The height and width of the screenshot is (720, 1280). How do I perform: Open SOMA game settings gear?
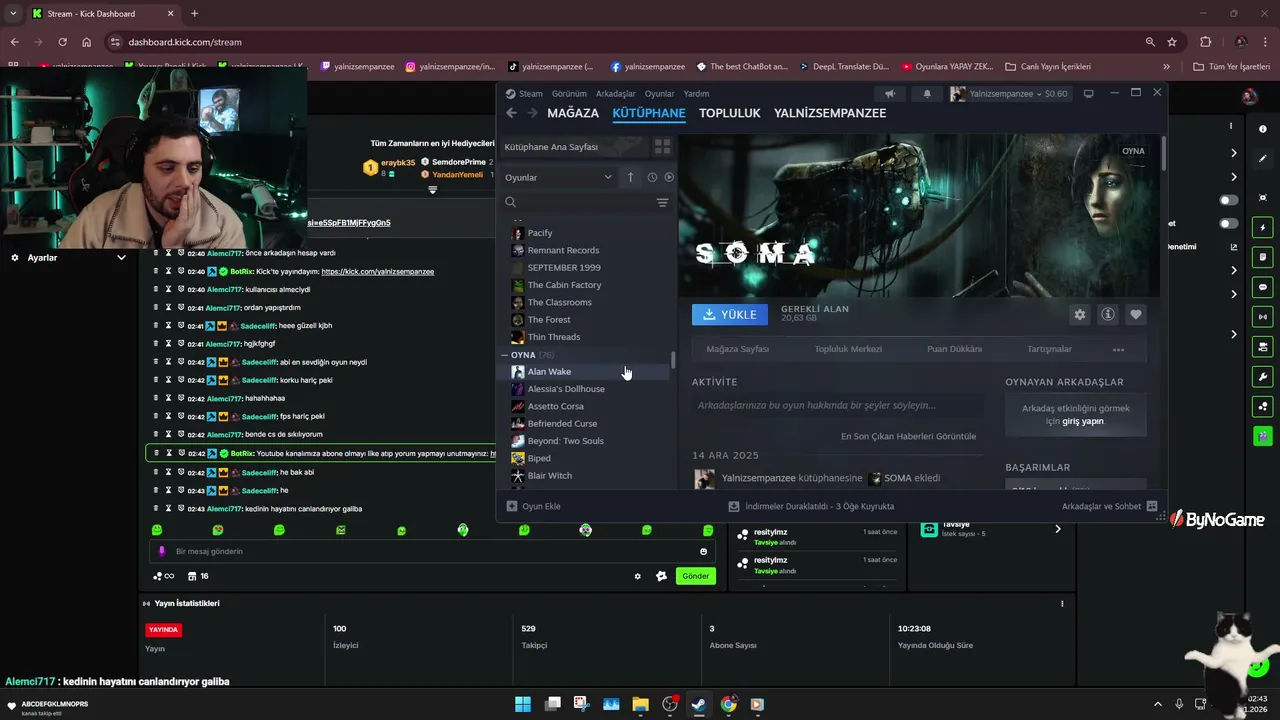pyautogui.click(x=1079, y=314)
